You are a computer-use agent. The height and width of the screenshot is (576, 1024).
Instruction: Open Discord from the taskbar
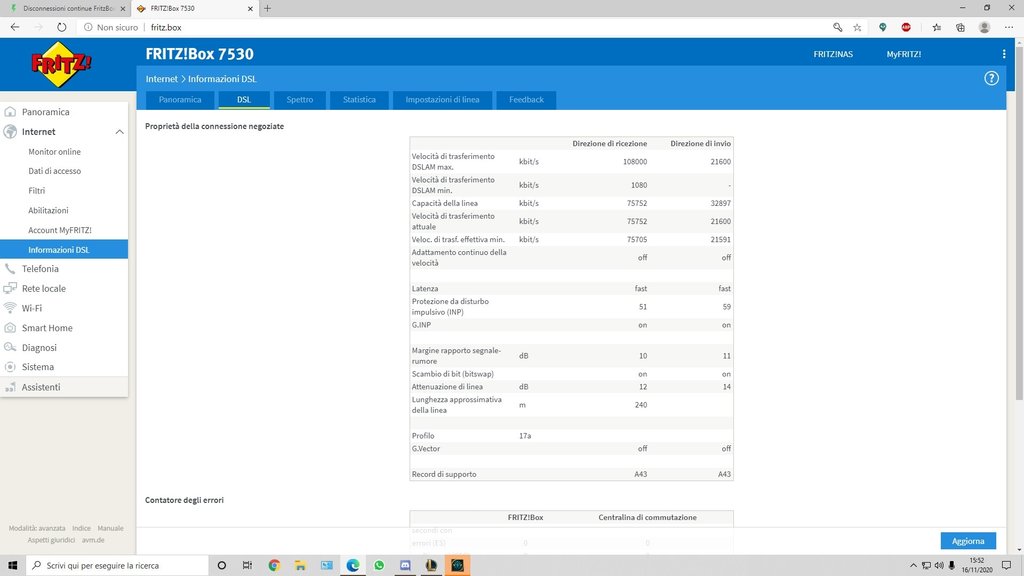pos(405,566)
